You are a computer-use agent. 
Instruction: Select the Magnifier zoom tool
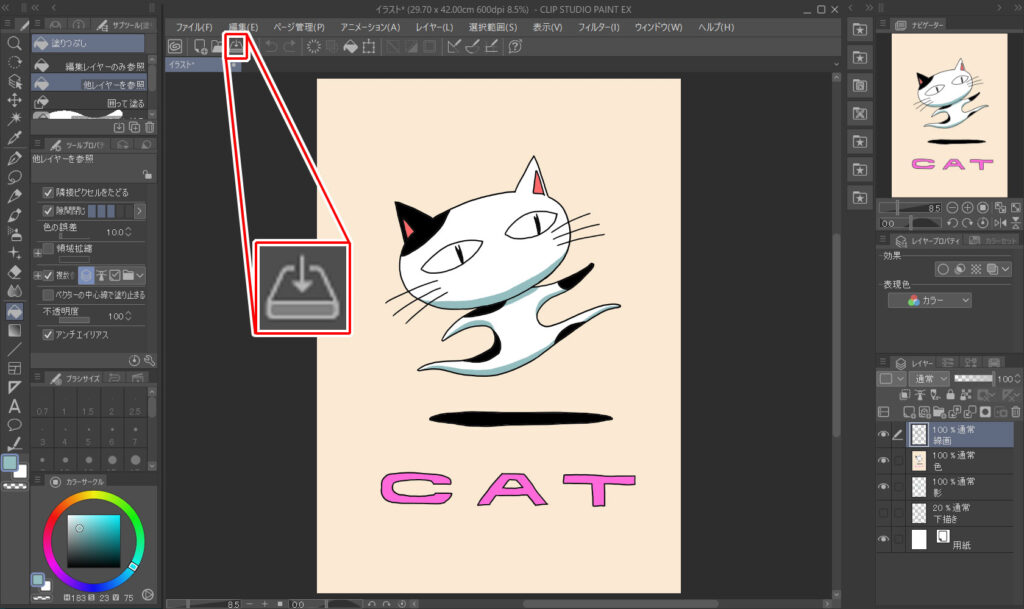coord(15,44)
